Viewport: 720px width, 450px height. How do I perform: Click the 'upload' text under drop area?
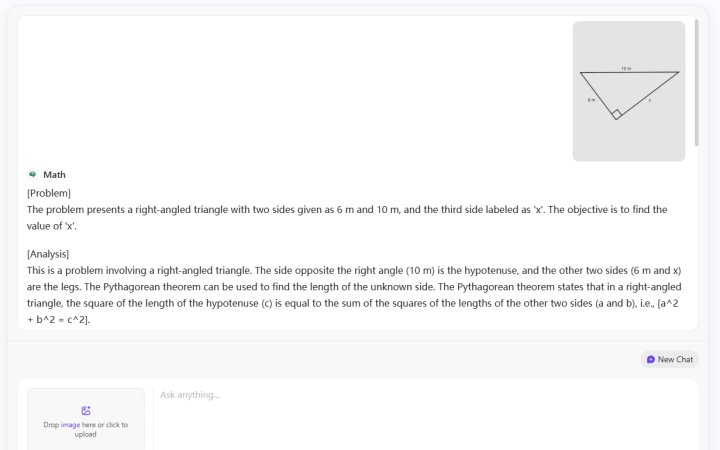tap(85, 434)
